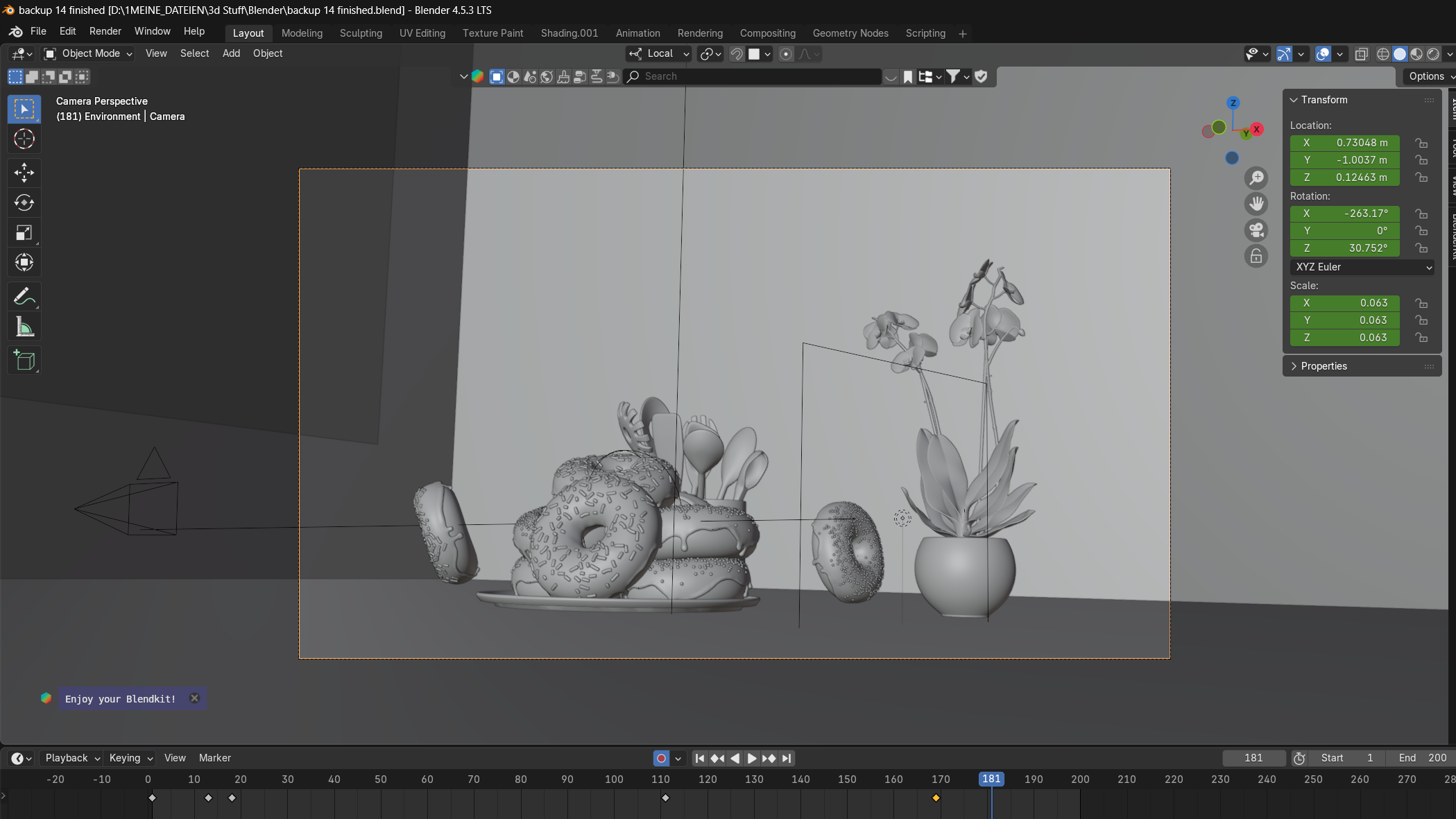The width and height of the screenshot is (1456, 819).
Task: Switch to rendered viewport shading
Action: [x=1433, y=54]
